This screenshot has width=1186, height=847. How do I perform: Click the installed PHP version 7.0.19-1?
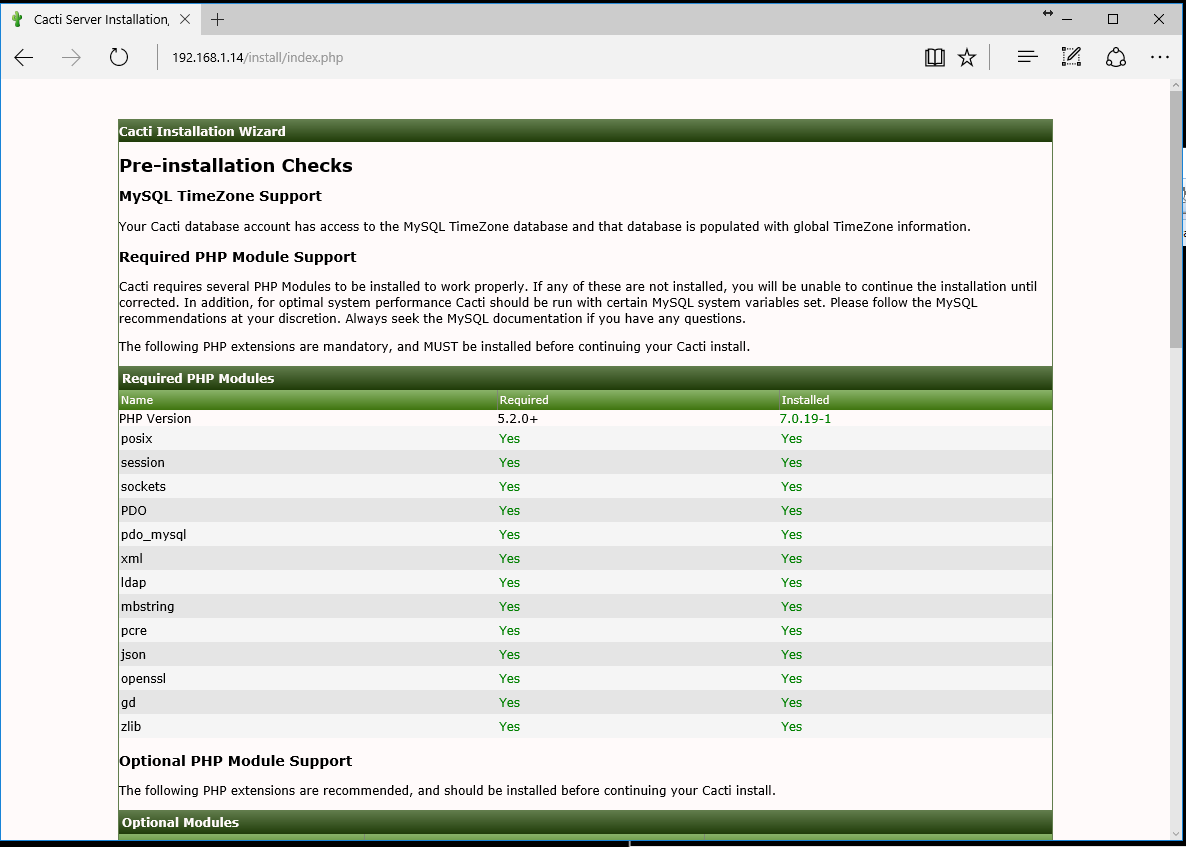tap(805, 418)
